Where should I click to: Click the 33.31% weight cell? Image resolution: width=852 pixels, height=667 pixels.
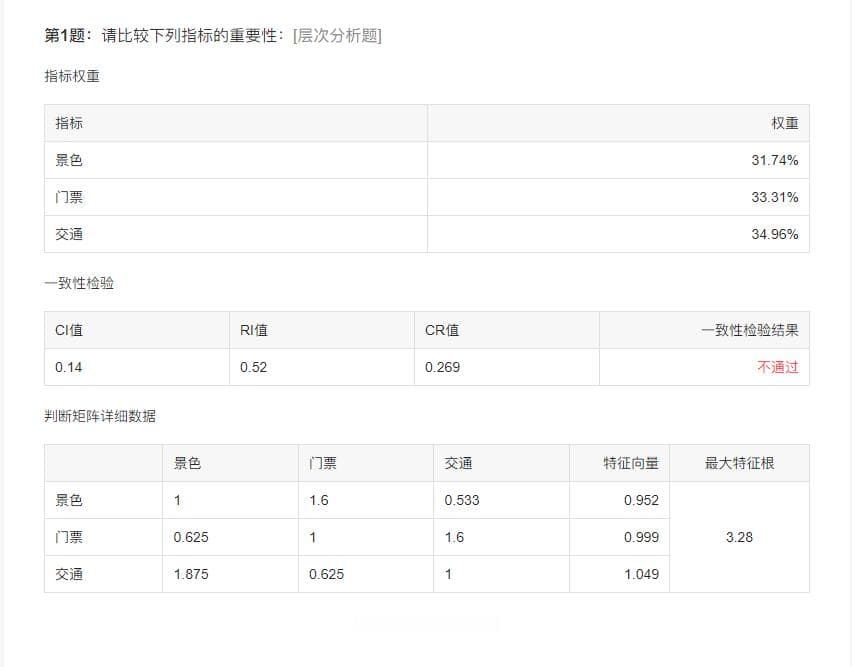[x=774, y=197]
